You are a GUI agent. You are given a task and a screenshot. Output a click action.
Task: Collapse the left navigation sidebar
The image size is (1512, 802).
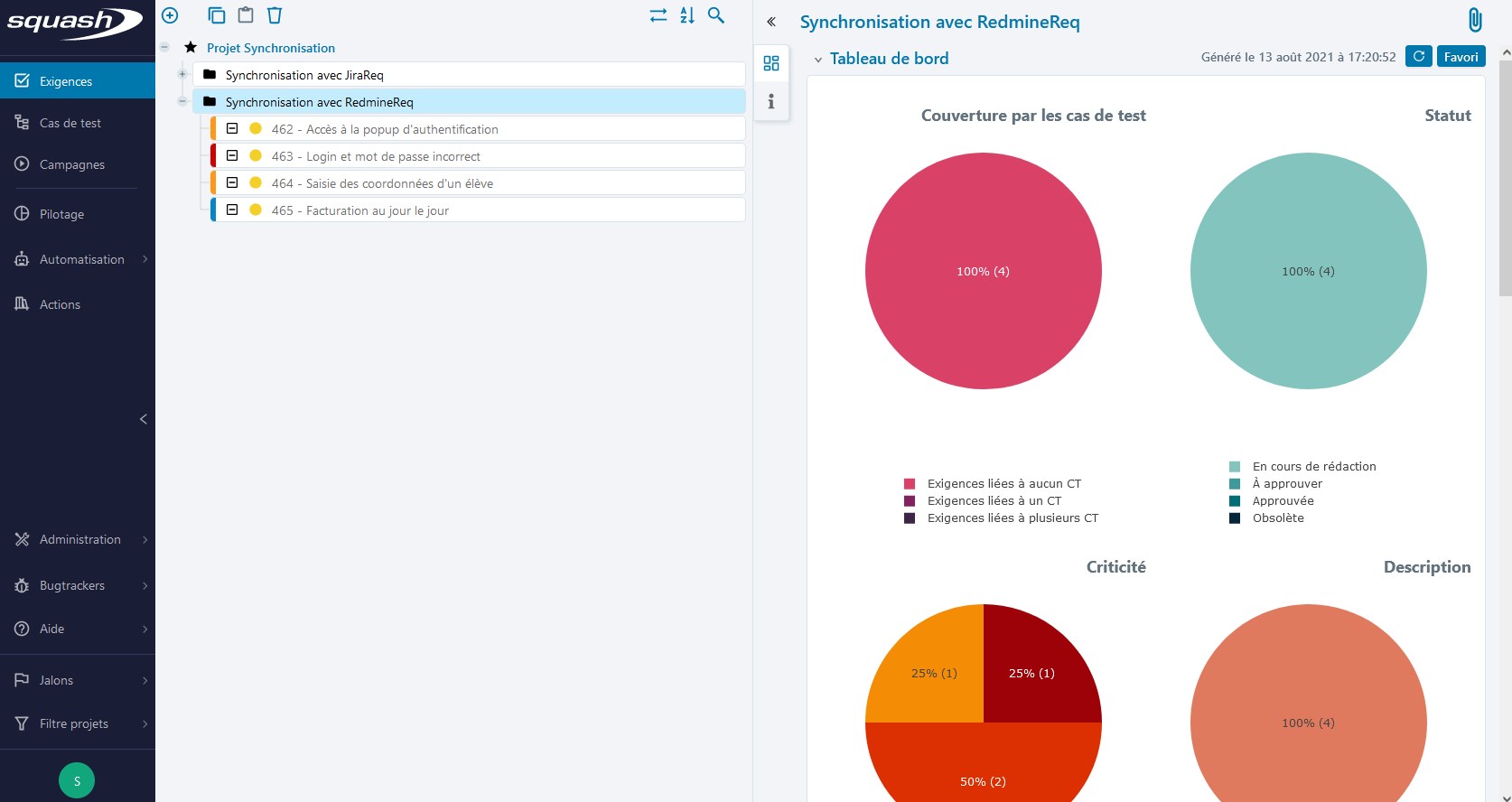(143, 419)
